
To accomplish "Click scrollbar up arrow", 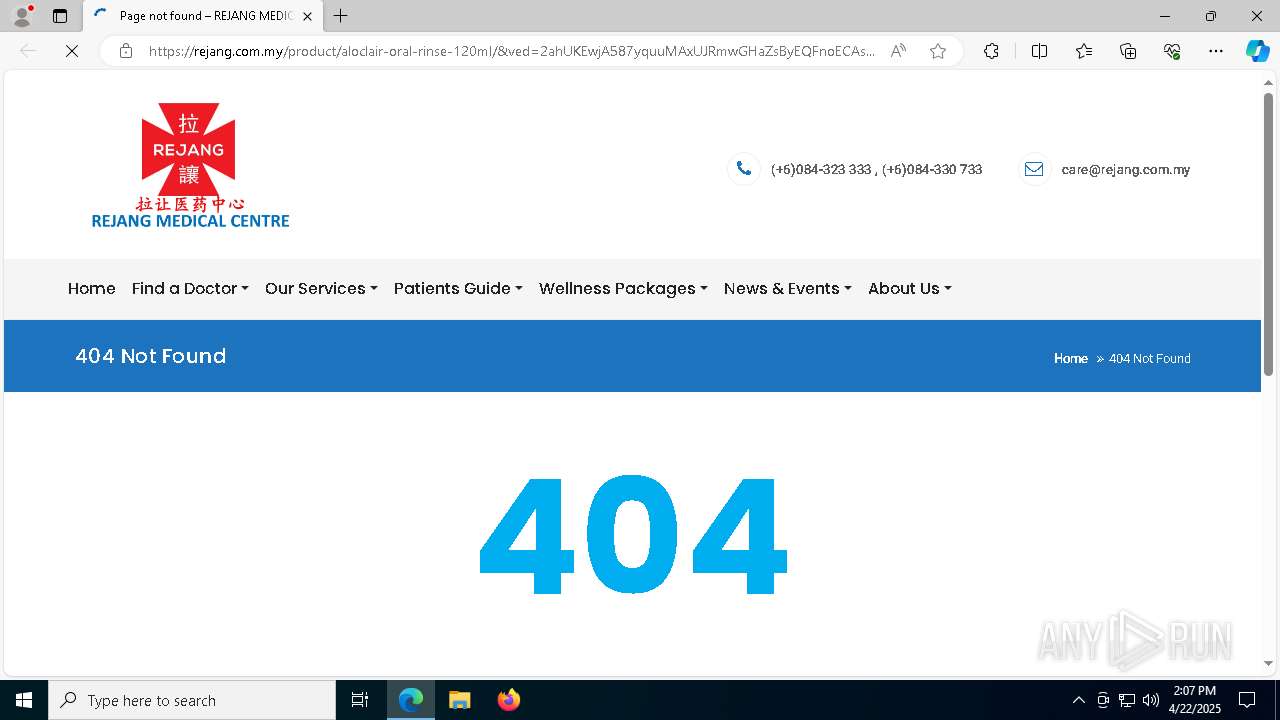I will click(1268, 83).
